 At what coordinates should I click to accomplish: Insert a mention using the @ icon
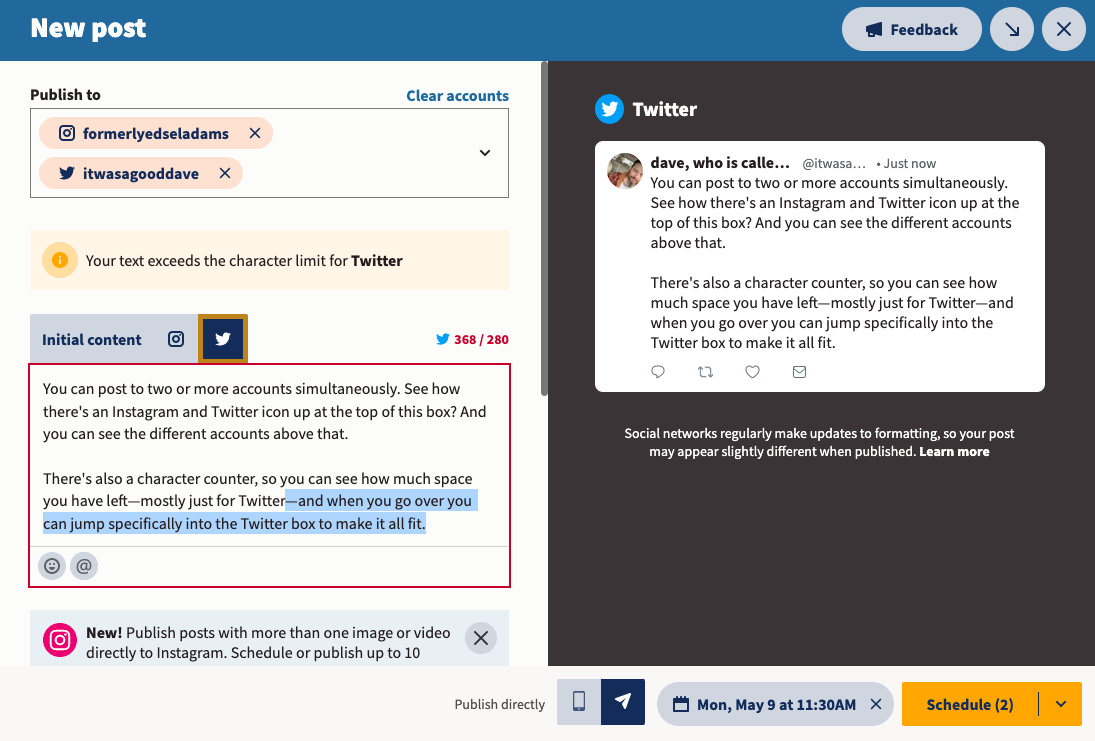pyautogui.click(x=84, y=566)
